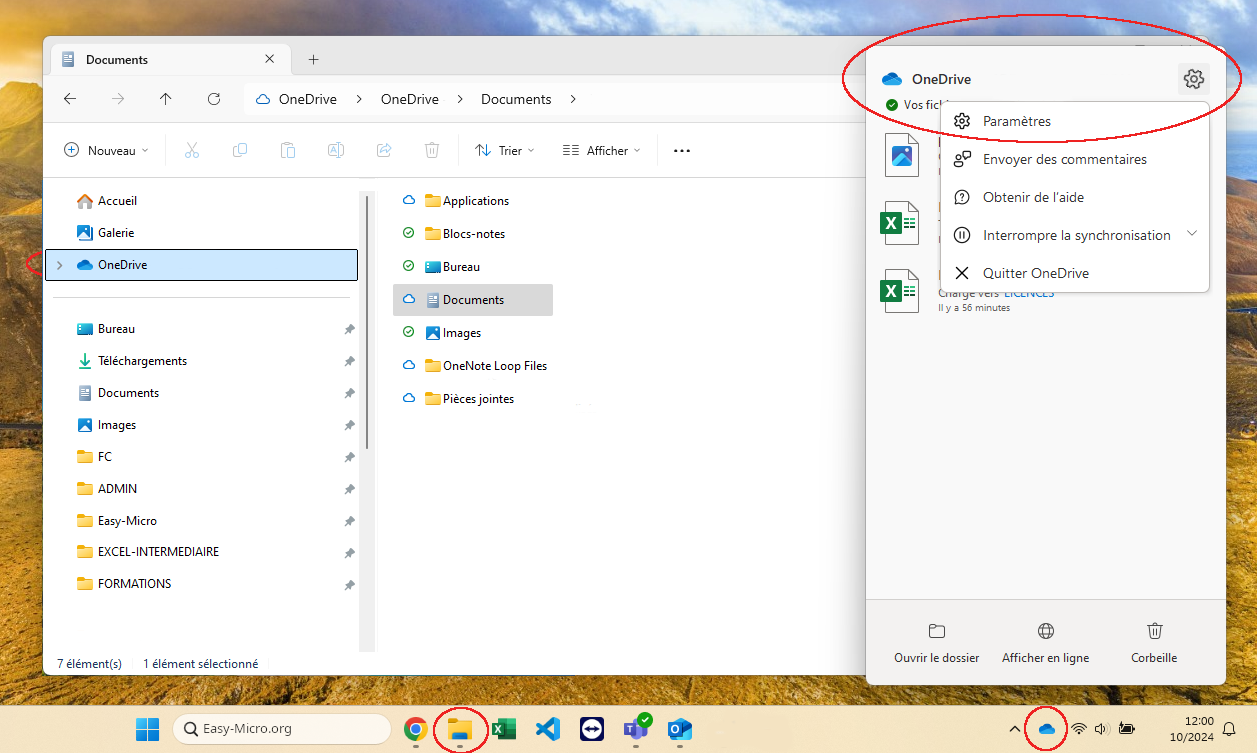1257x753 pixels.
Task: Open TeamViewer from taskbar
Action: (591, 729)
